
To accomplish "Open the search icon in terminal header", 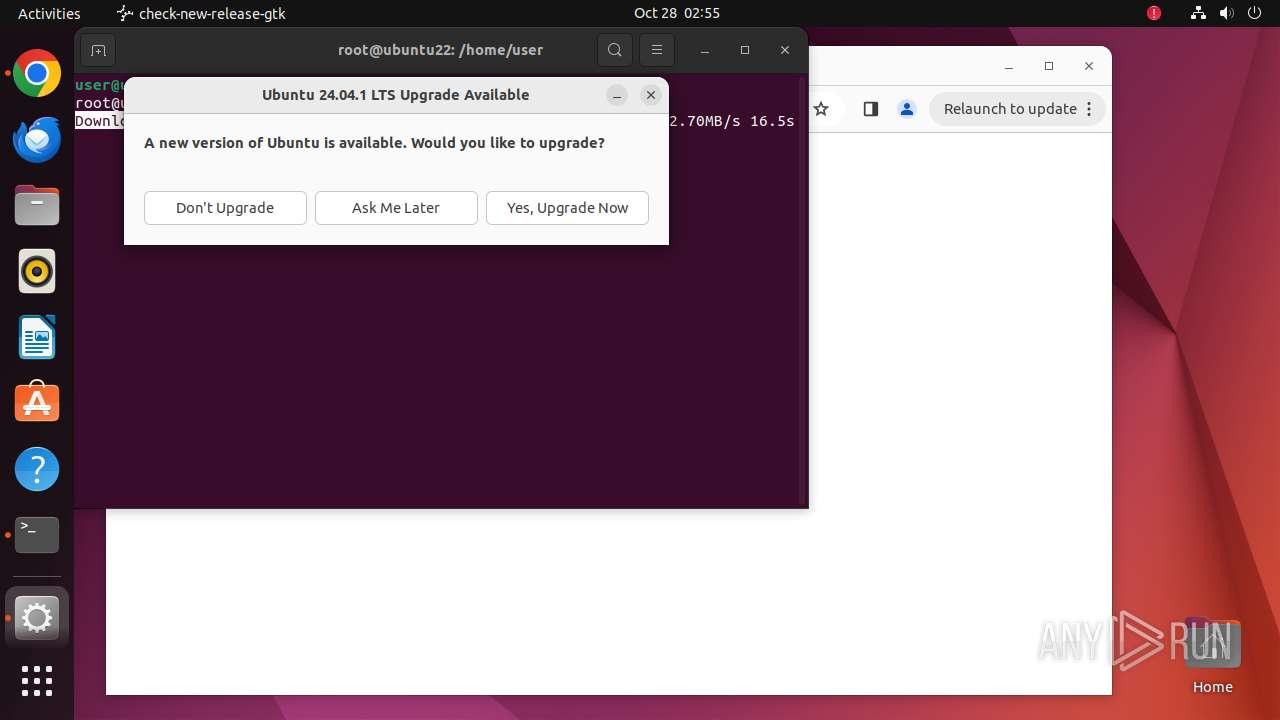I will click(615, 50).
